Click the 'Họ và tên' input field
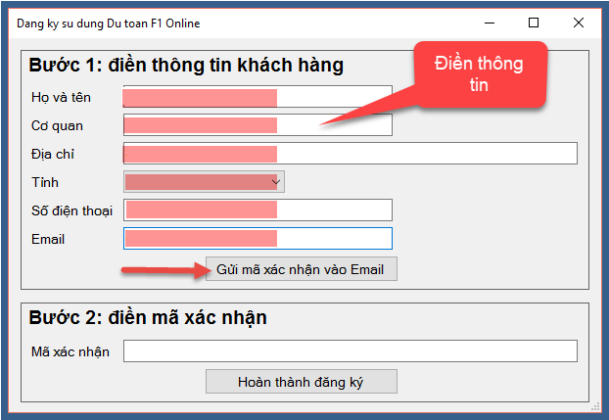This screenshot has height=420, width=609. click(x=256, y=97)
